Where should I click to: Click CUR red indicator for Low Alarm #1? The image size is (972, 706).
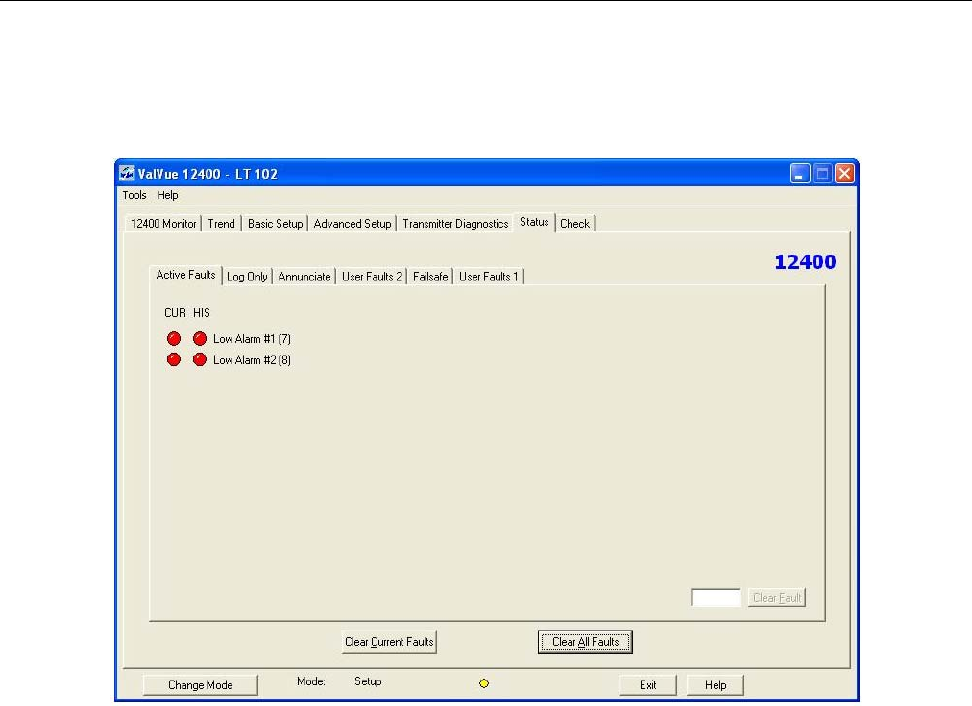point(174,338)
